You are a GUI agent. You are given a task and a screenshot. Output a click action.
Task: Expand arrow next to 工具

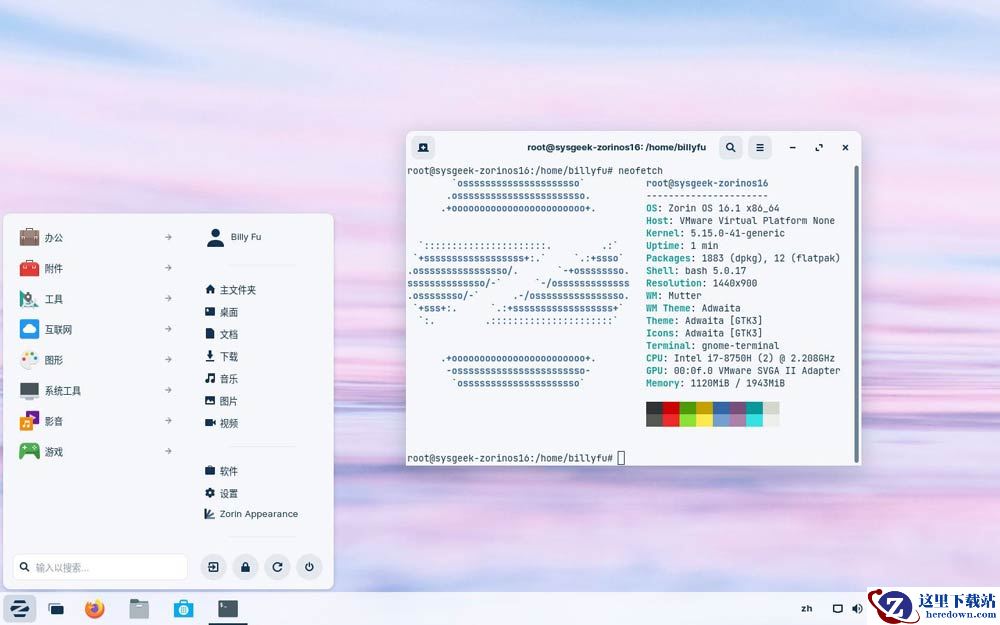click(168, 298)
